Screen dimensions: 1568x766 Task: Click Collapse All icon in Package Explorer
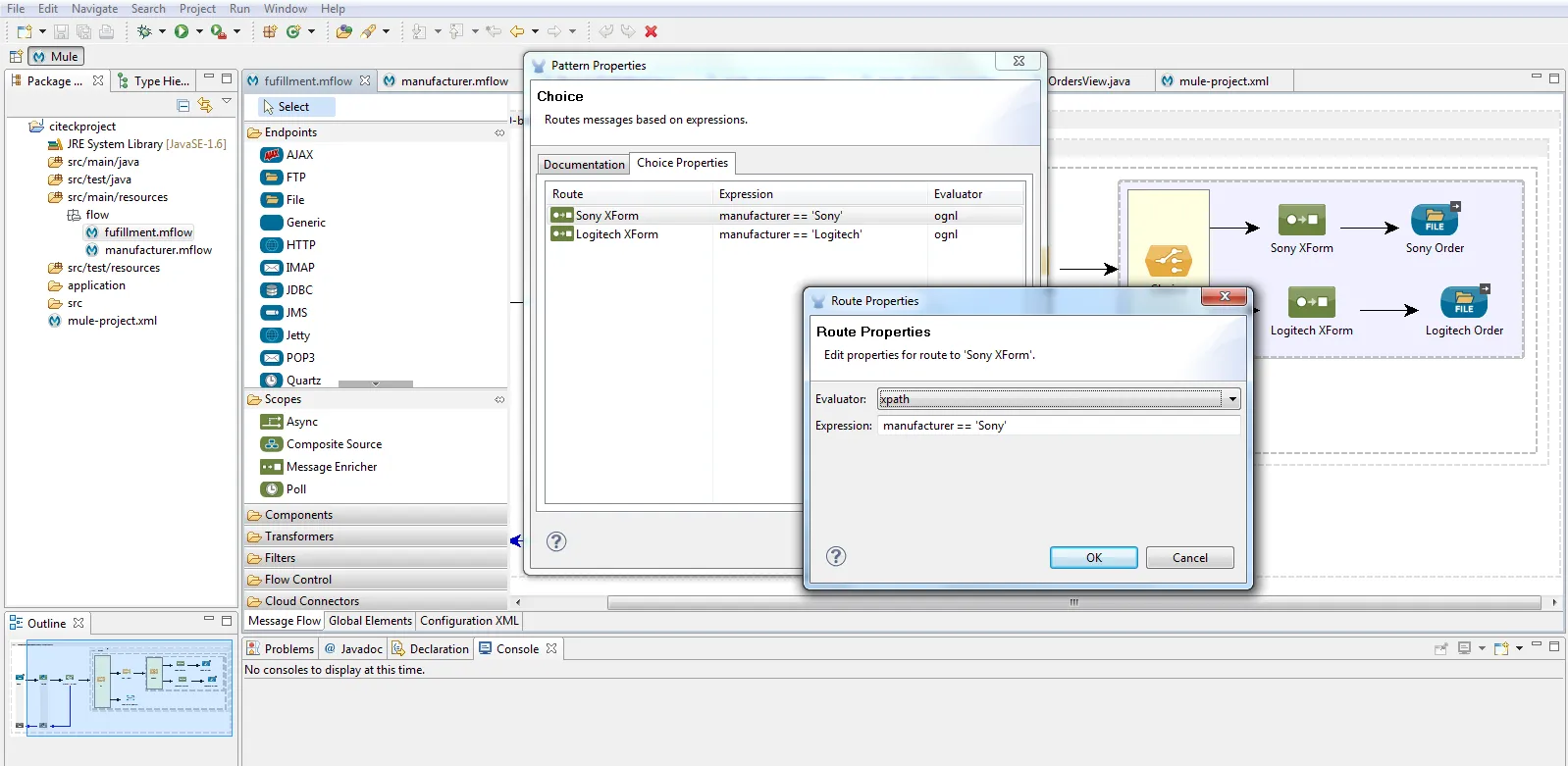point(183,105)
